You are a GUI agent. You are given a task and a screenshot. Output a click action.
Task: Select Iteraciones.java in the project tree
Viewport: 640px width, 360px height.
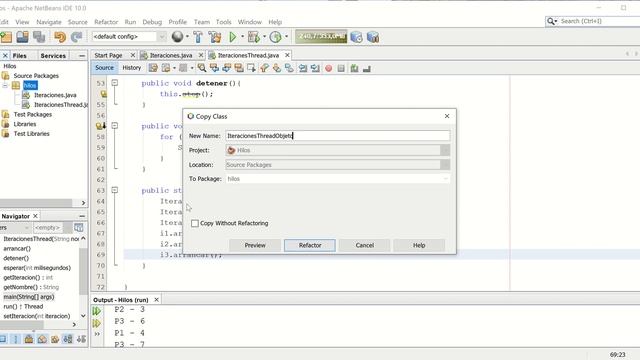[x=55, y=95]
